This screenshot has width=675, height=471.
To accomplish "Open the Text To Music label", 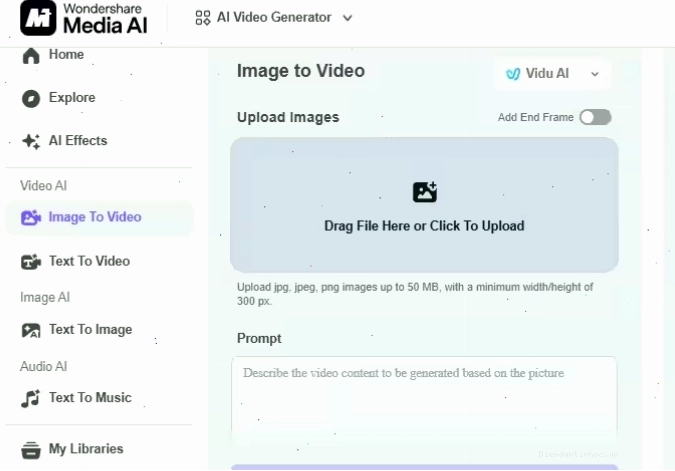I will (x=90, y=397).
